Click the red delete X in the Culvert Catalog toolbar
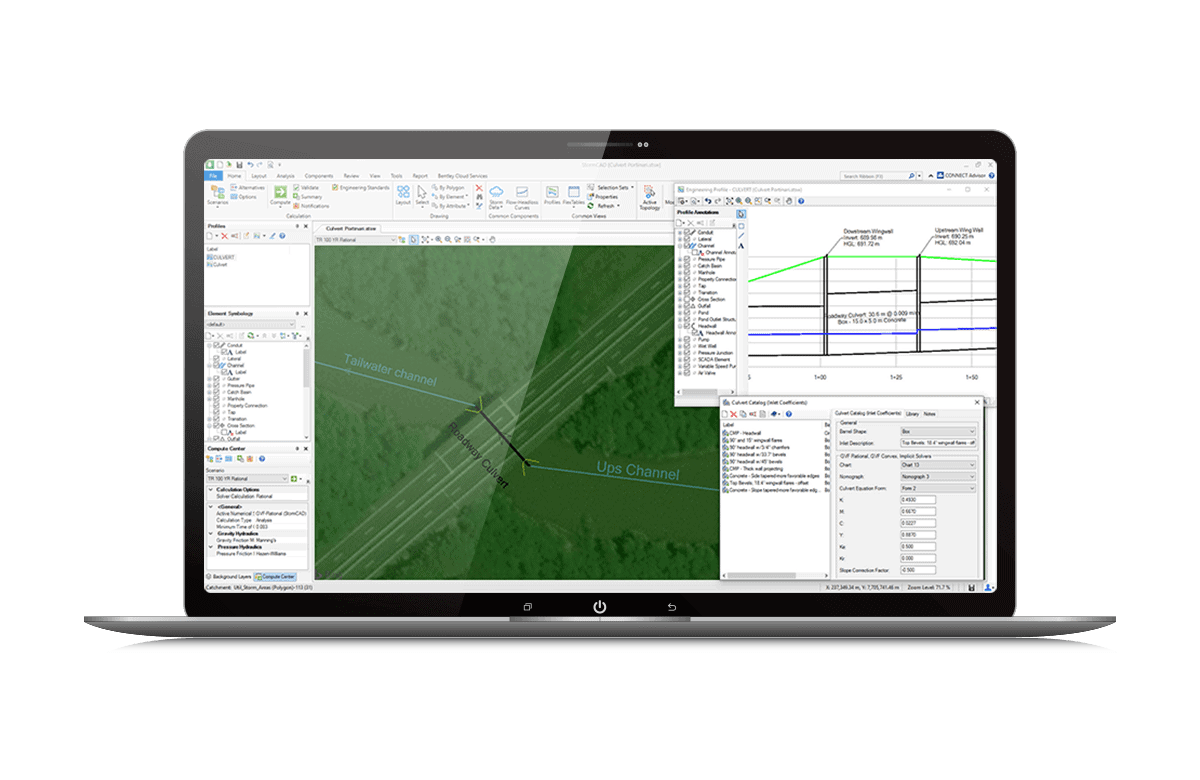Viewport: 1200px width, 780px height. (734, 413)
